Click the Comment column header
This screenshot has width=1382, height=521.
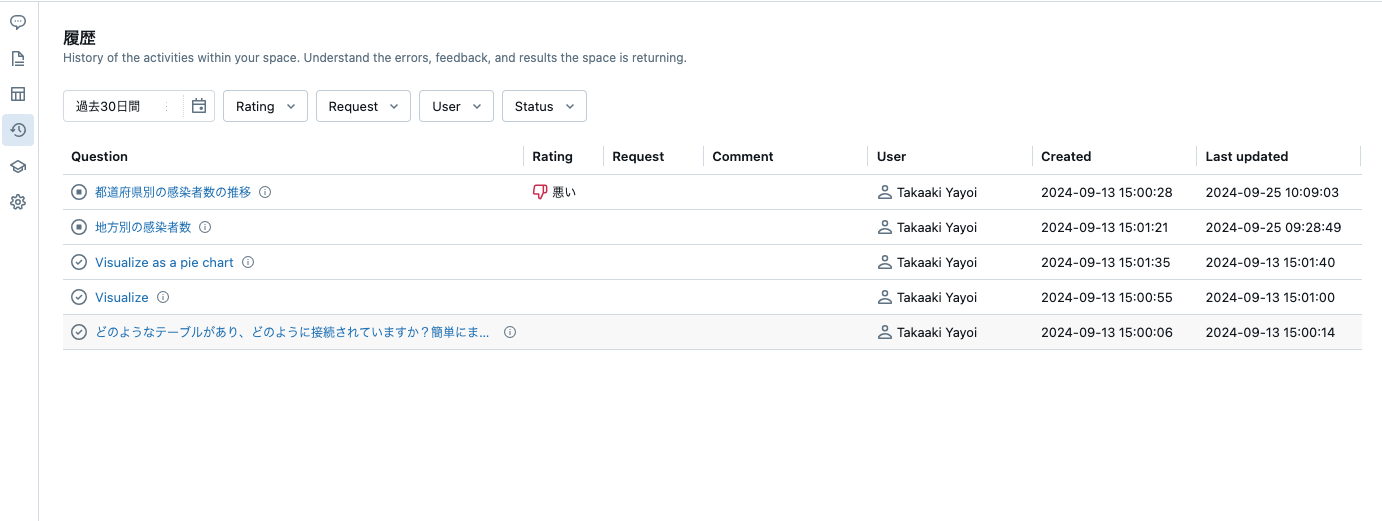(743, 156)
